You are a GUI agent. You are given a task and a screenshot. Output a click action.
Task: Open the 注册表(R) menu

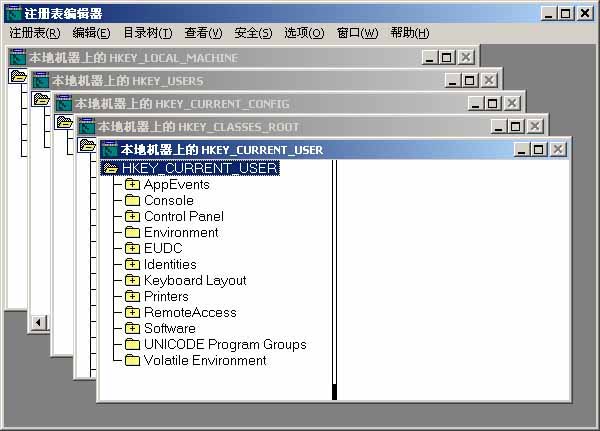[34, 33]
